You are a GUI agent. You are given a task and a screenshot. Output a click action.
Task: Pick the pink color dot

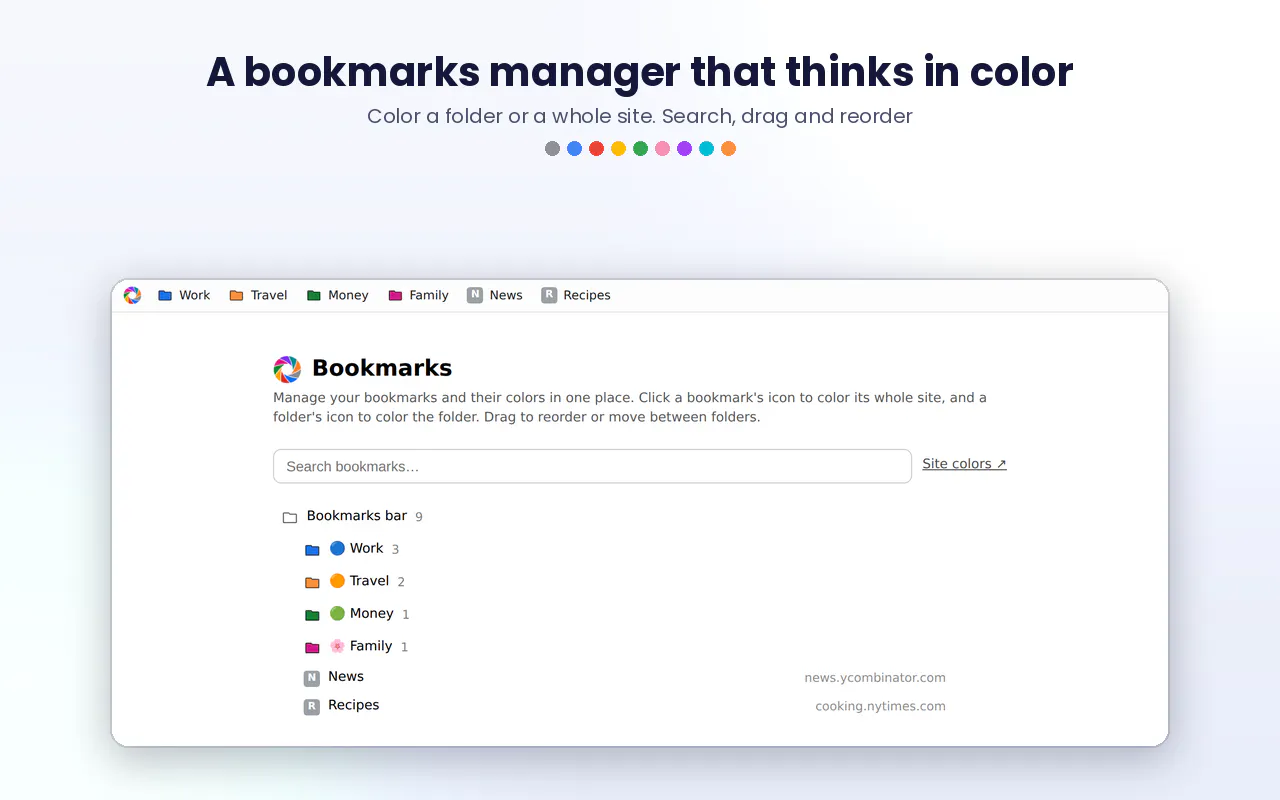[662, 149]
